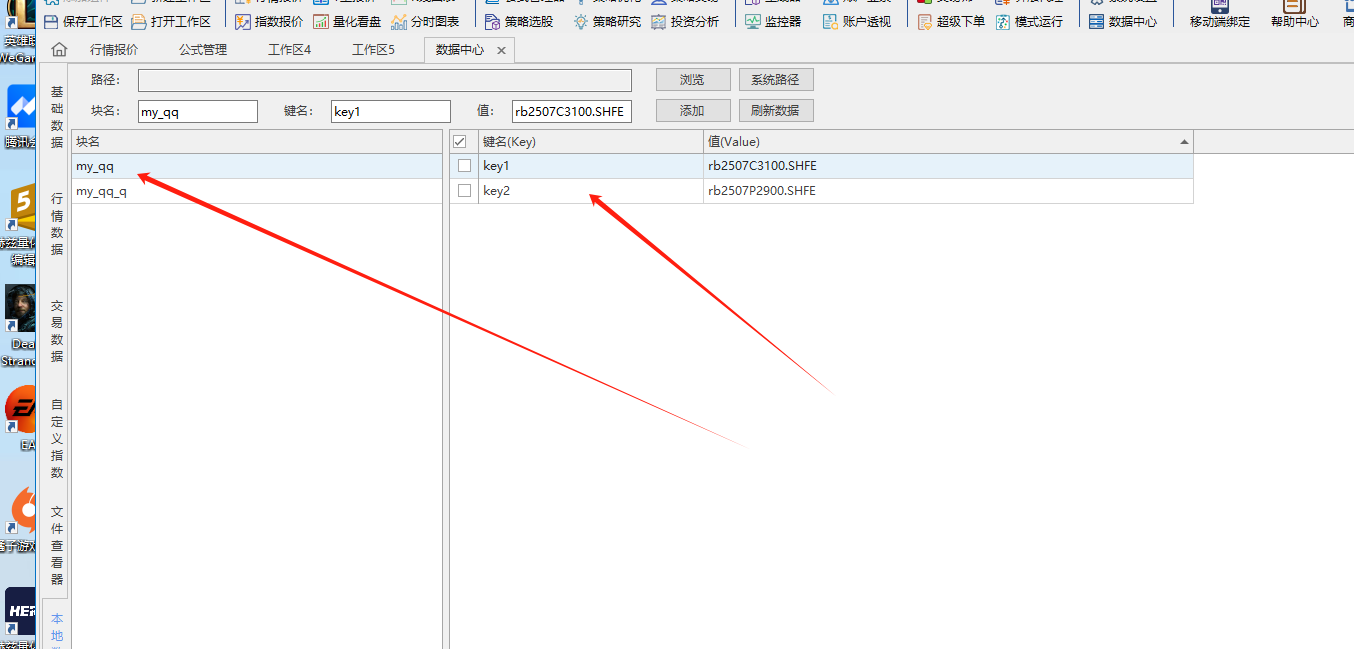Switch to the 工作区4 tab

point(290,50)
